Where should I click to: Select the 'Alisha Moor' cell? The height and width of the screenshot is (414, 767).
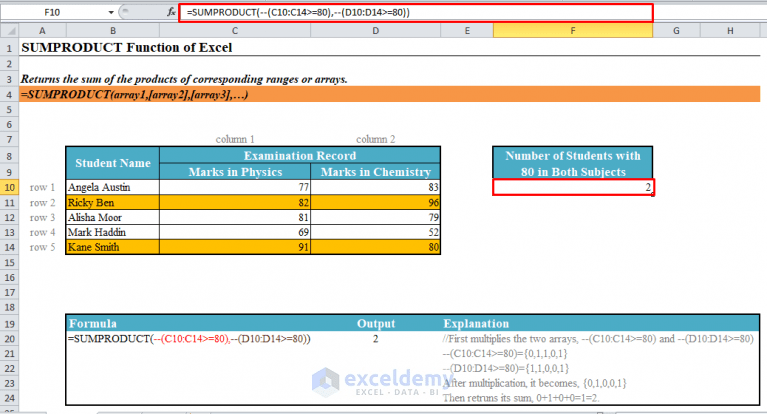(x=113, y=217)
